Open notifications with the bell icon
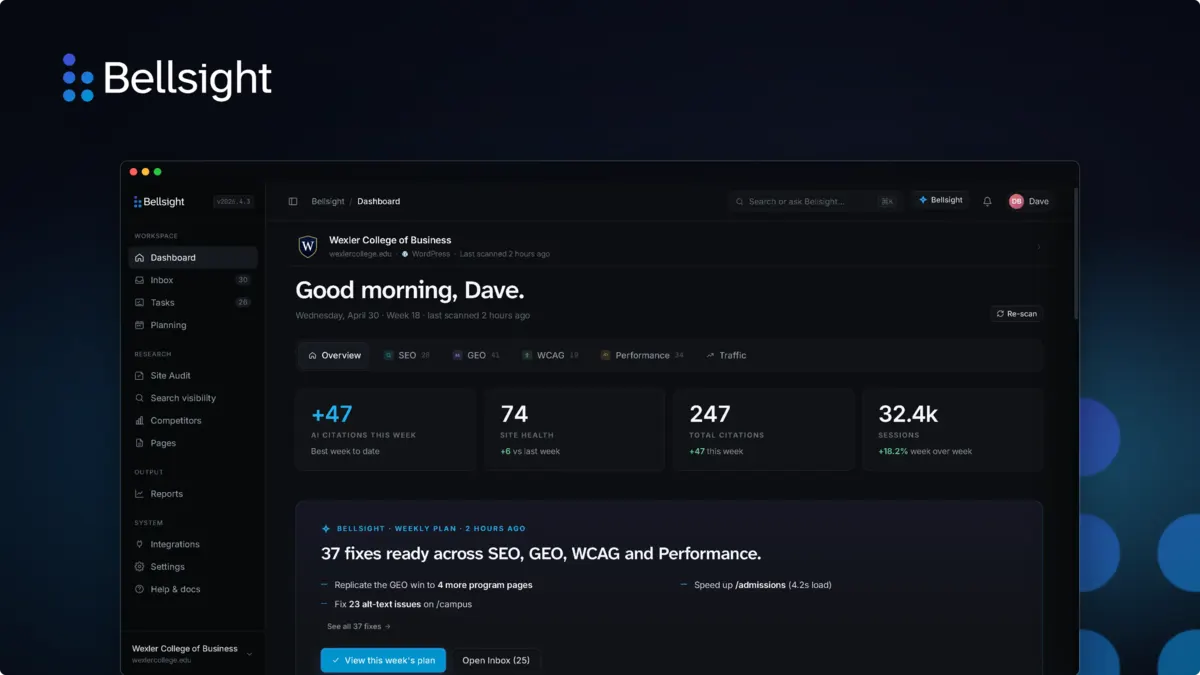This screenshot has width=1200, height=675. pos(987,201)
